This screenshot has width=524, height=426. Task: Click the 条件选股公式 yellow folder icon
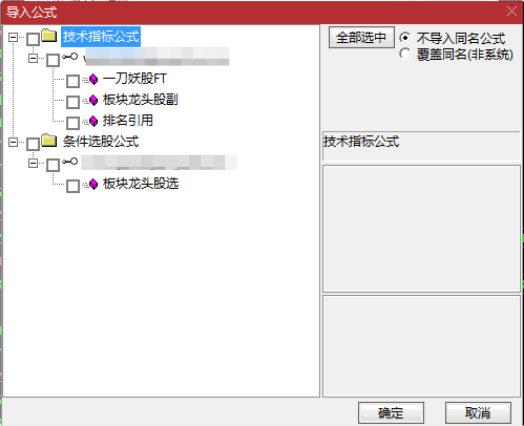click(49, 140)
